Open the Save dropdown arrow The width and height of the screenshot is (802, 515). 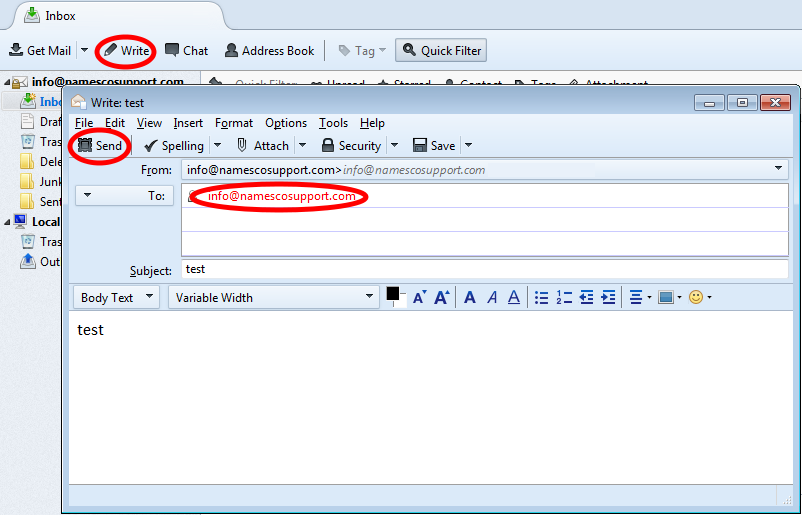(x=468, y=145)
